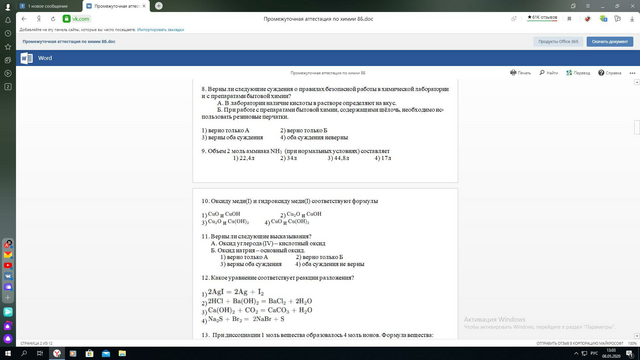The image size is (640, 360).
Task: Click the document vertical scrollbar down arrow
Action: click(x=637, y=336)
